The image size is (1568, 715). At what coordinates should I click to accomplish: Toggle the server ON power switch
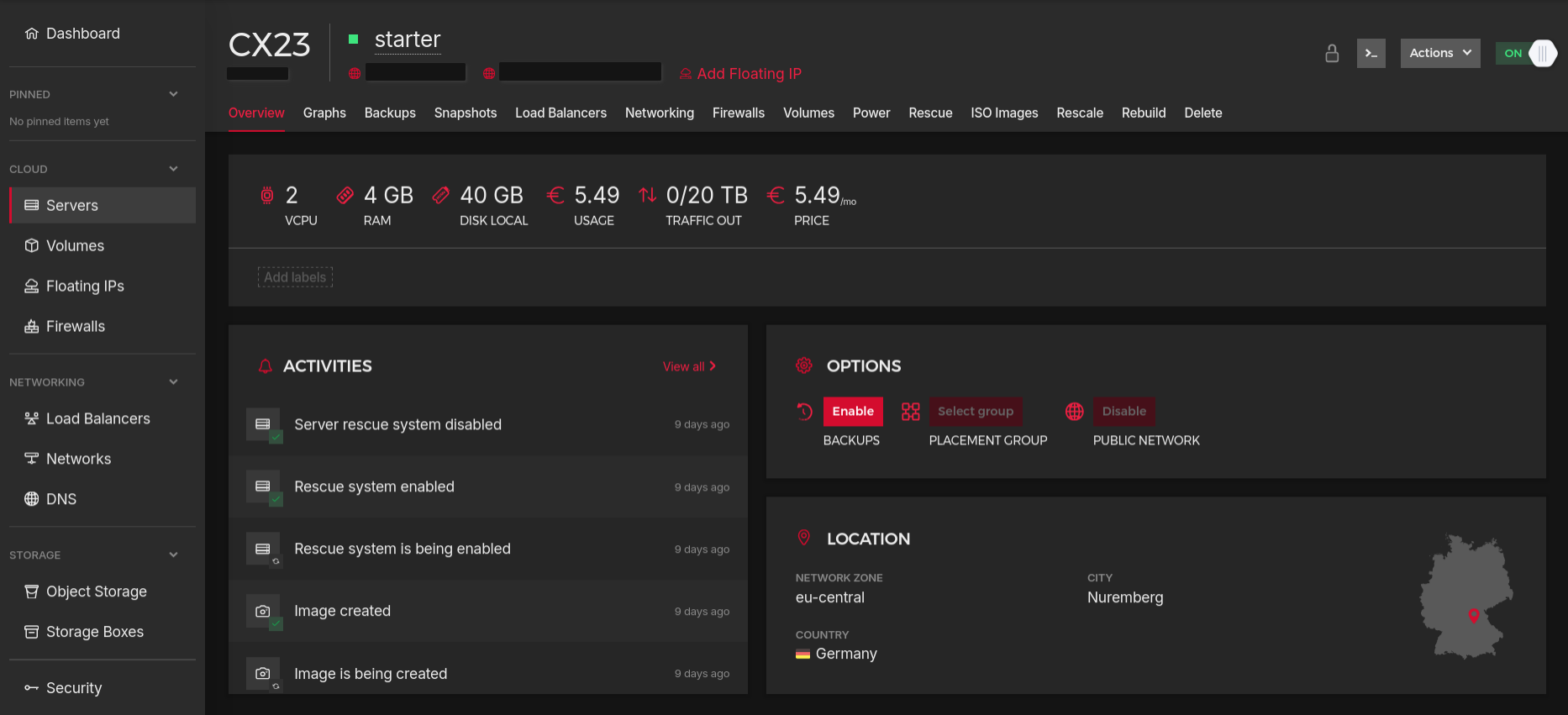pyautogui.click(x=1526, y=53)
